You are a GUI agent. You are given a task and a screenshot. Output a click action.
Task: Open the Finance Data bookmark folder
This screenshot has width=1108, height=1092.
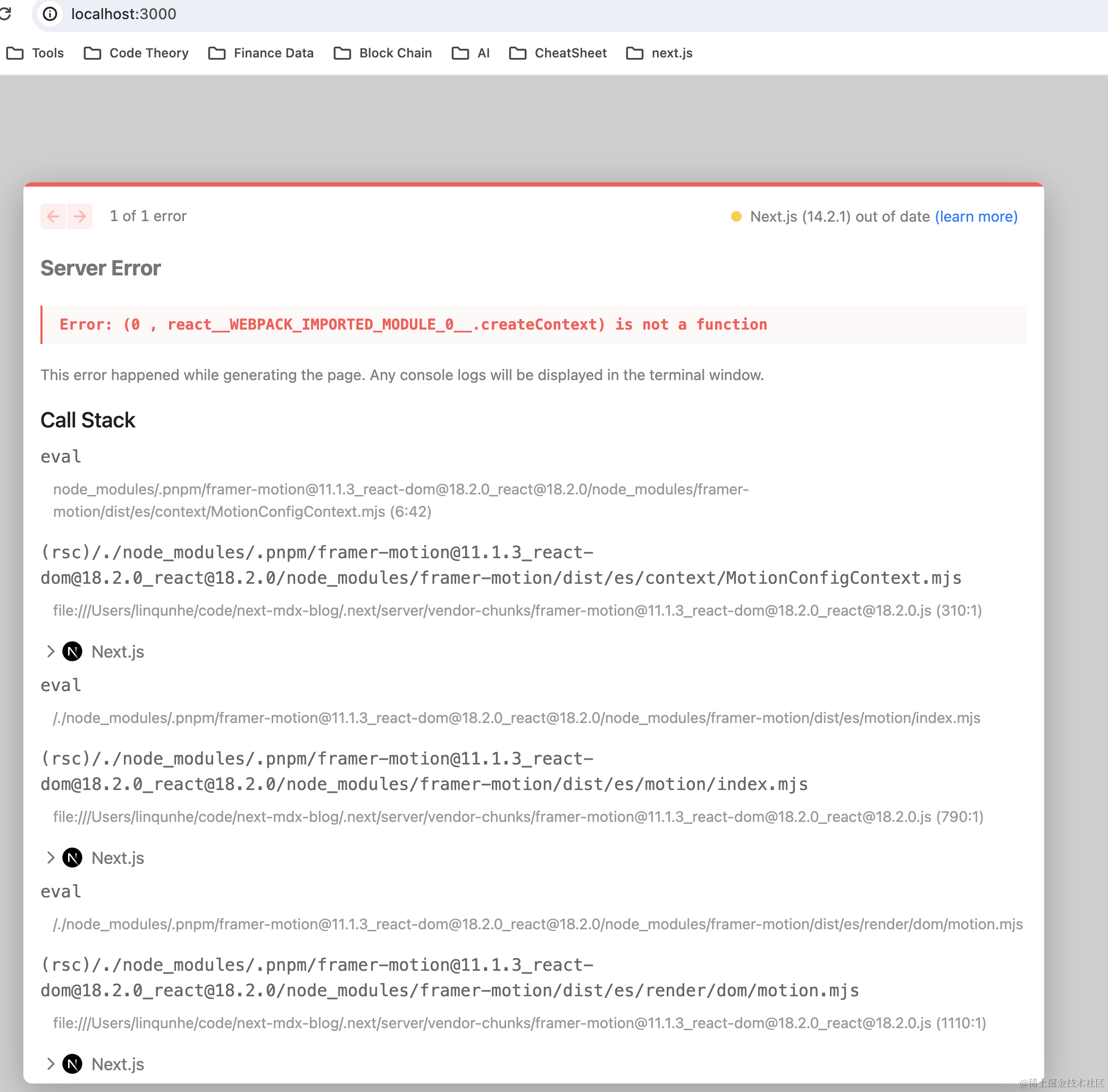(x=261, y=53)
